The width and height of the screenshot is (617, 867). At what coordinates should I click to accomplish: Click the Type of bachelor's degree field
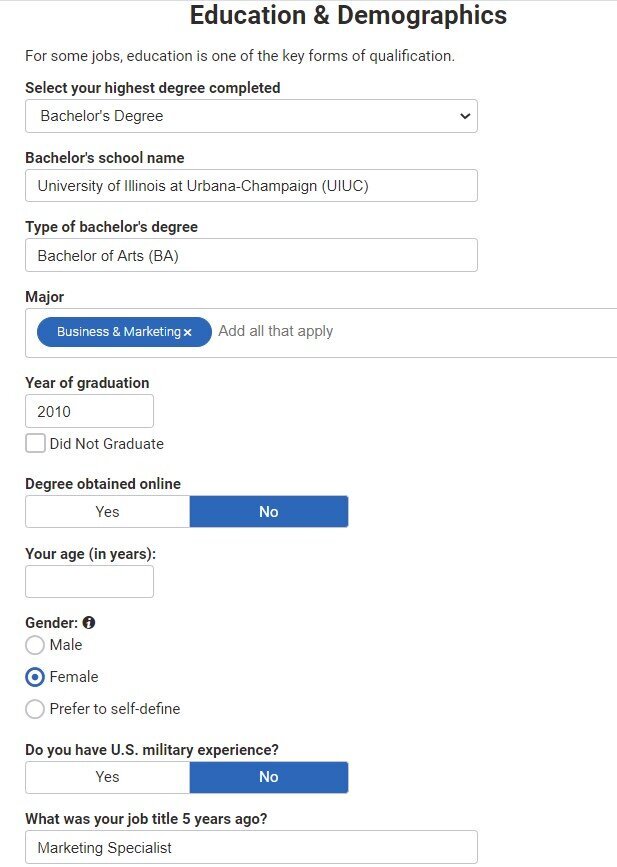252,255
